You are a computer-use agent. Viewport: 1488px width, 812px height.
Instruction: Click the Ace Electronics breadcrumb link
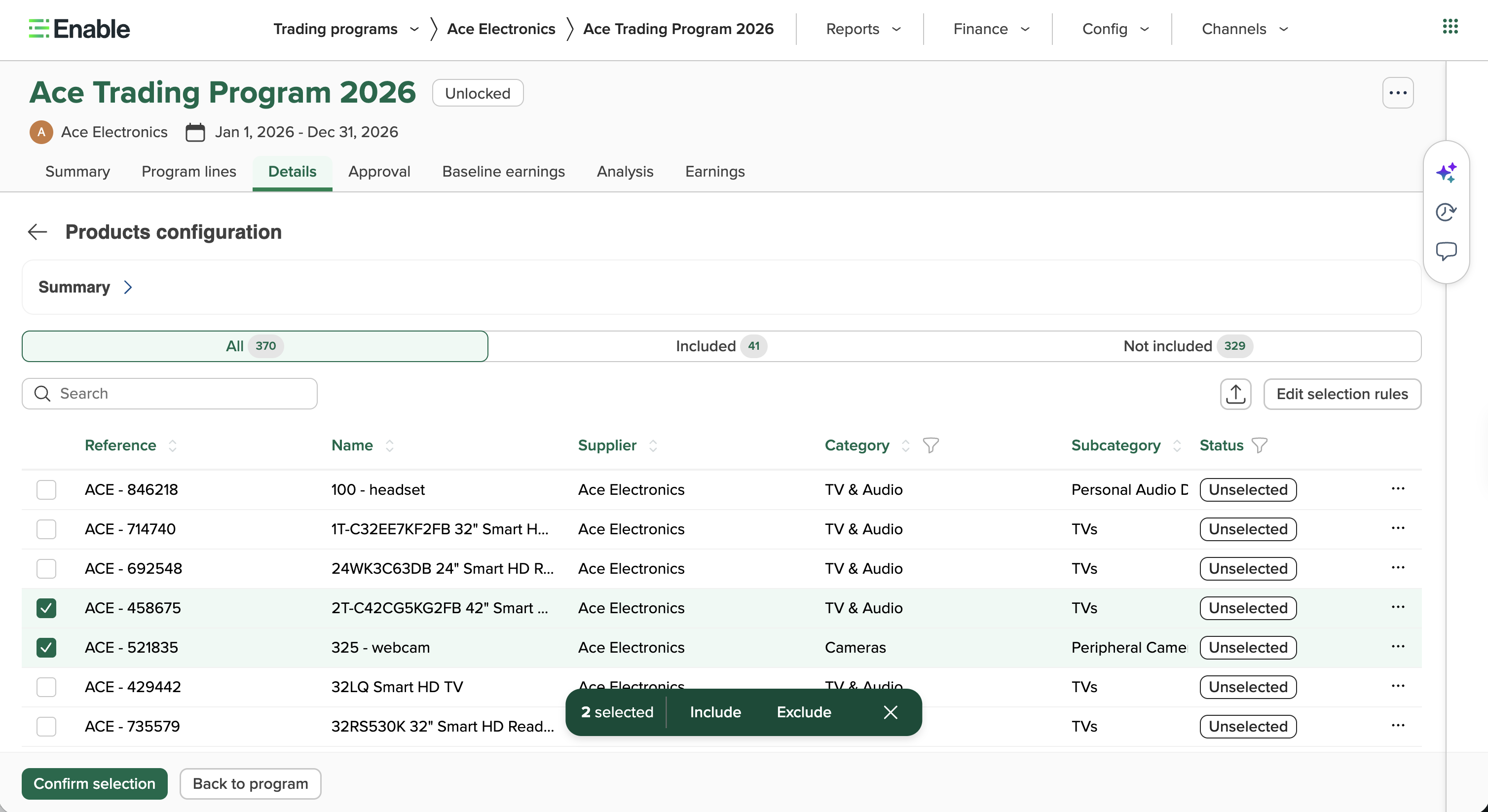(x=501, y=29)
